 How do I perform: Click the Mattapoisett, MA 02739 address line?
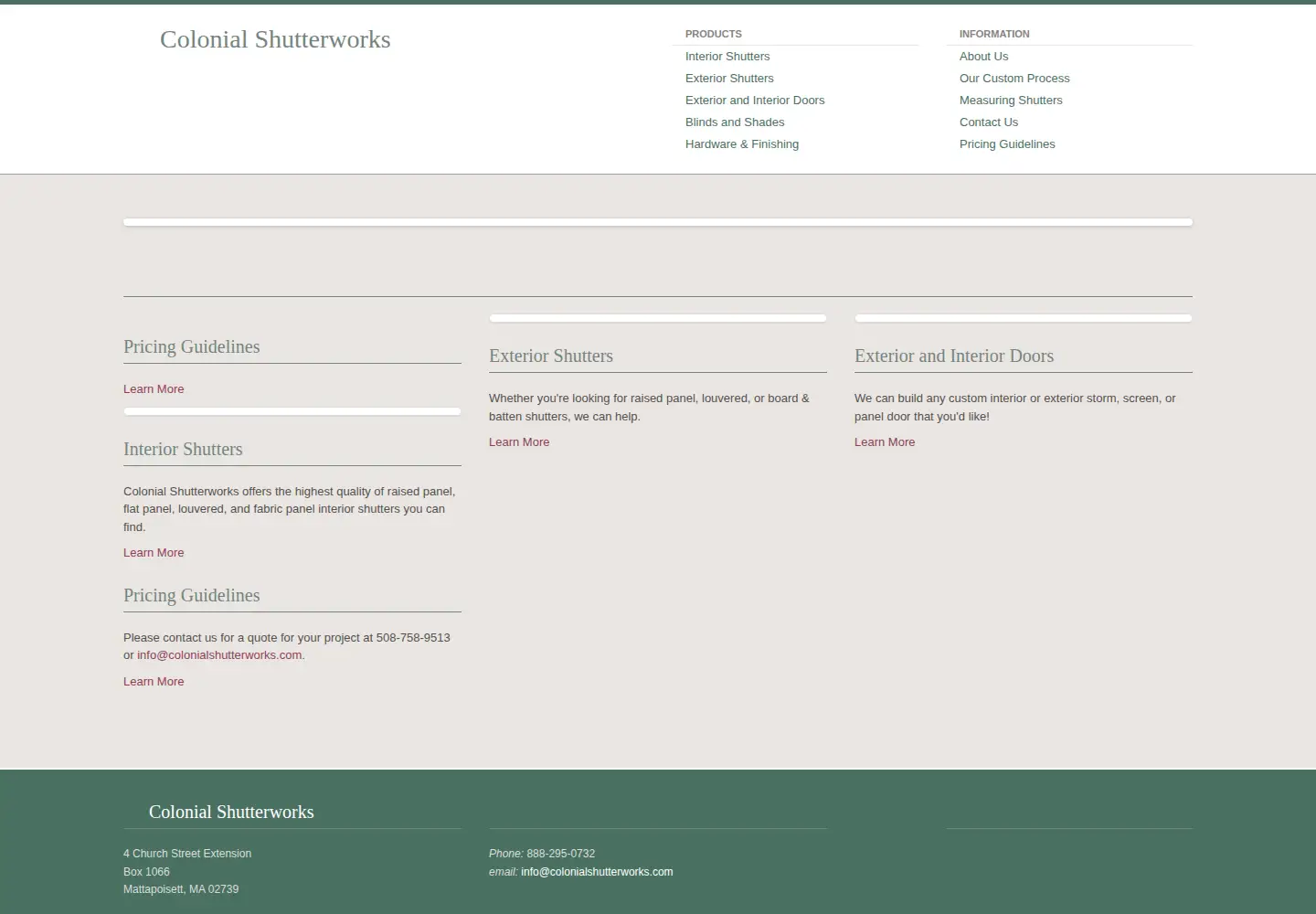pyautogui.click(x=181, y=888)
